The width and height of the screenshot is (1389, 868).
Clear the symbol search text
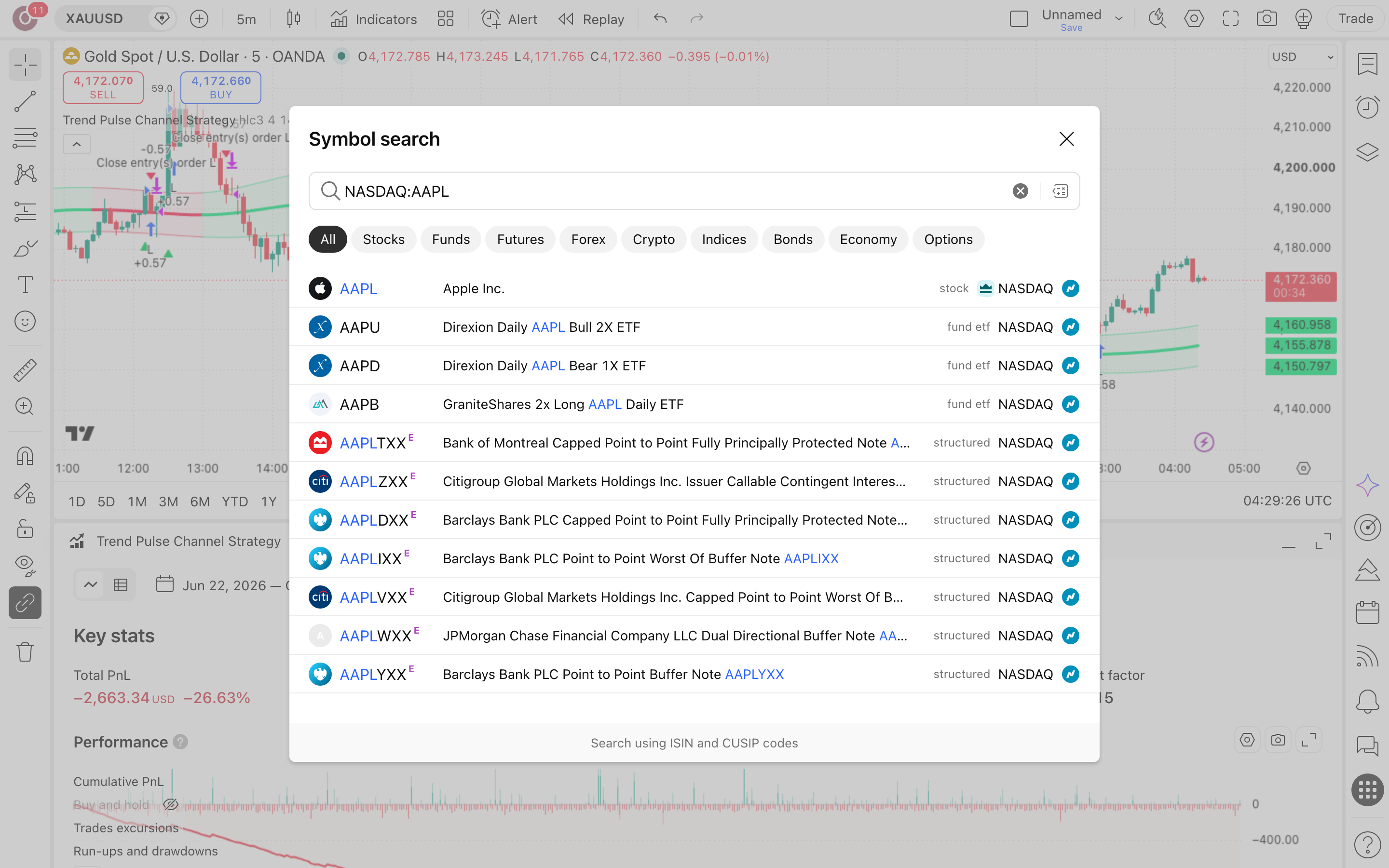point(1020,191)
